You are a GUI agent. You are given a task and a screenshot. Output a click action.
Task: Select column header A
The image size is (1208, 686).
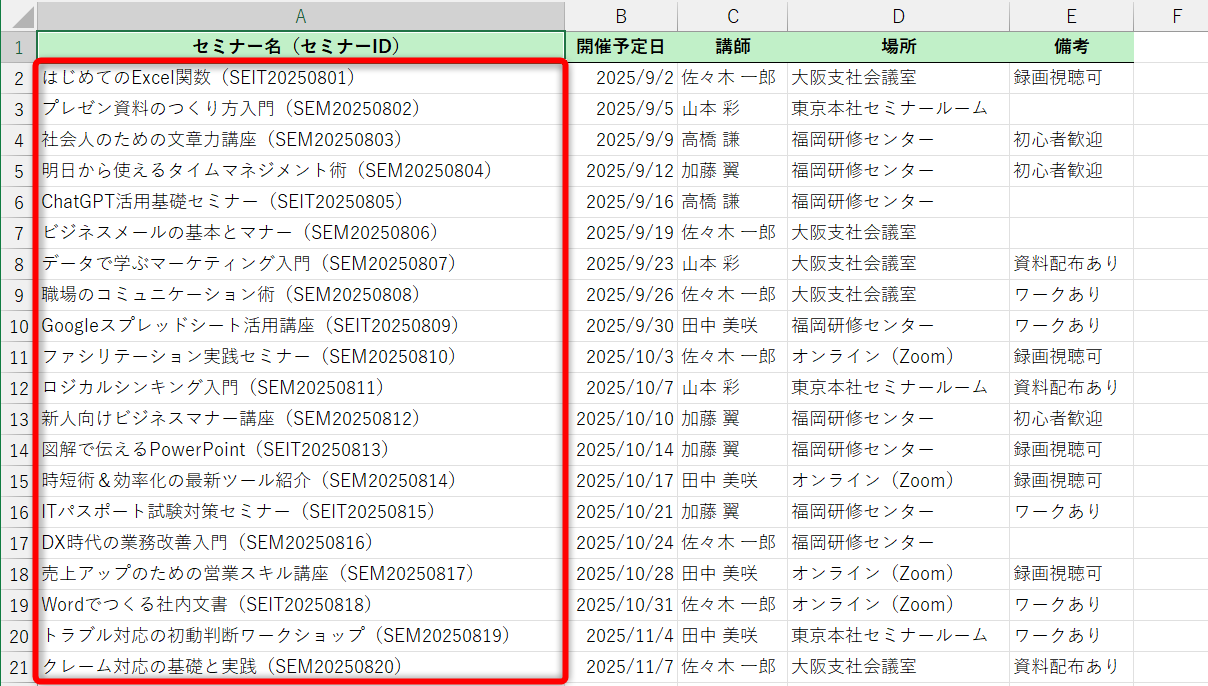pyautogui.click(x=300, y=16)
